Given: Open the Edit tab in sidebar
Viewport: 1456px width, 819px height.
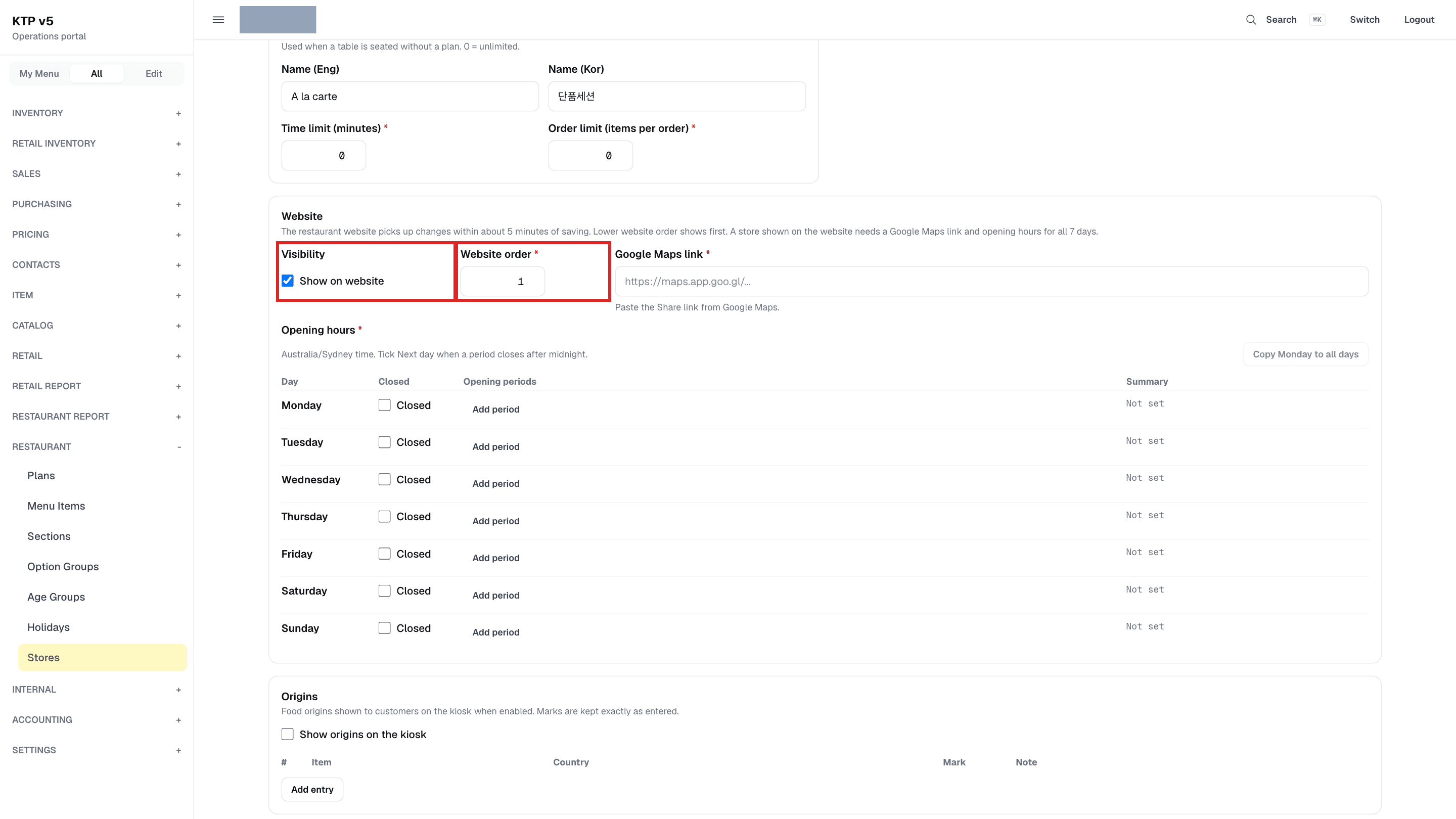Looking at the screenshot, I should click(154, 73).
